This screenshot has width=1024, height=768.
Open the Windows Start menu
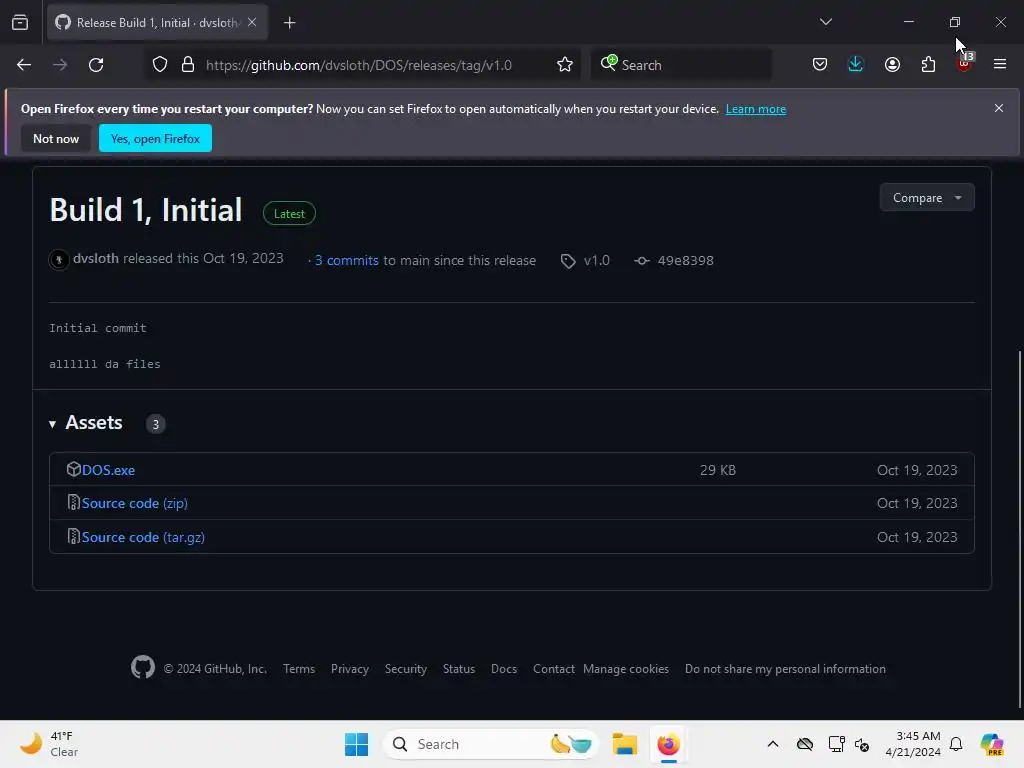[357, 744]
